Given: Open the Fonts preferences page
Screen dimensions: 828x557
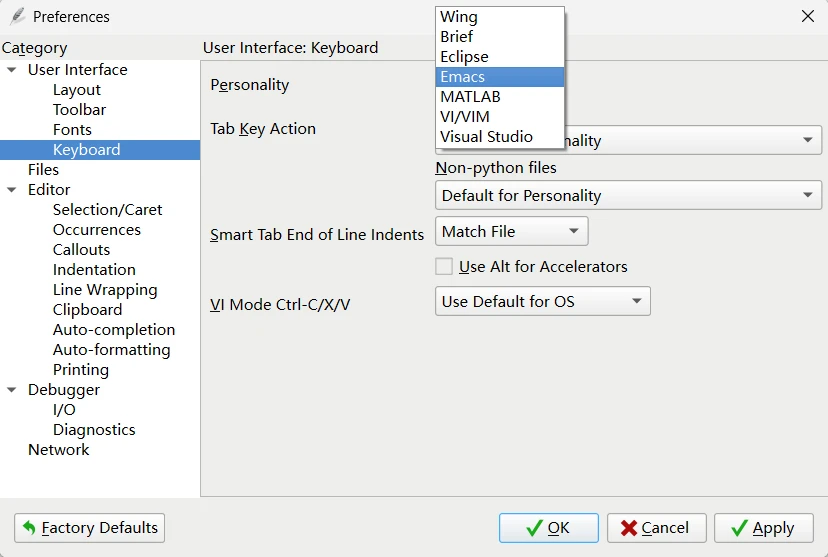Looking at the screenshot, I should click(x=72, y=130).
